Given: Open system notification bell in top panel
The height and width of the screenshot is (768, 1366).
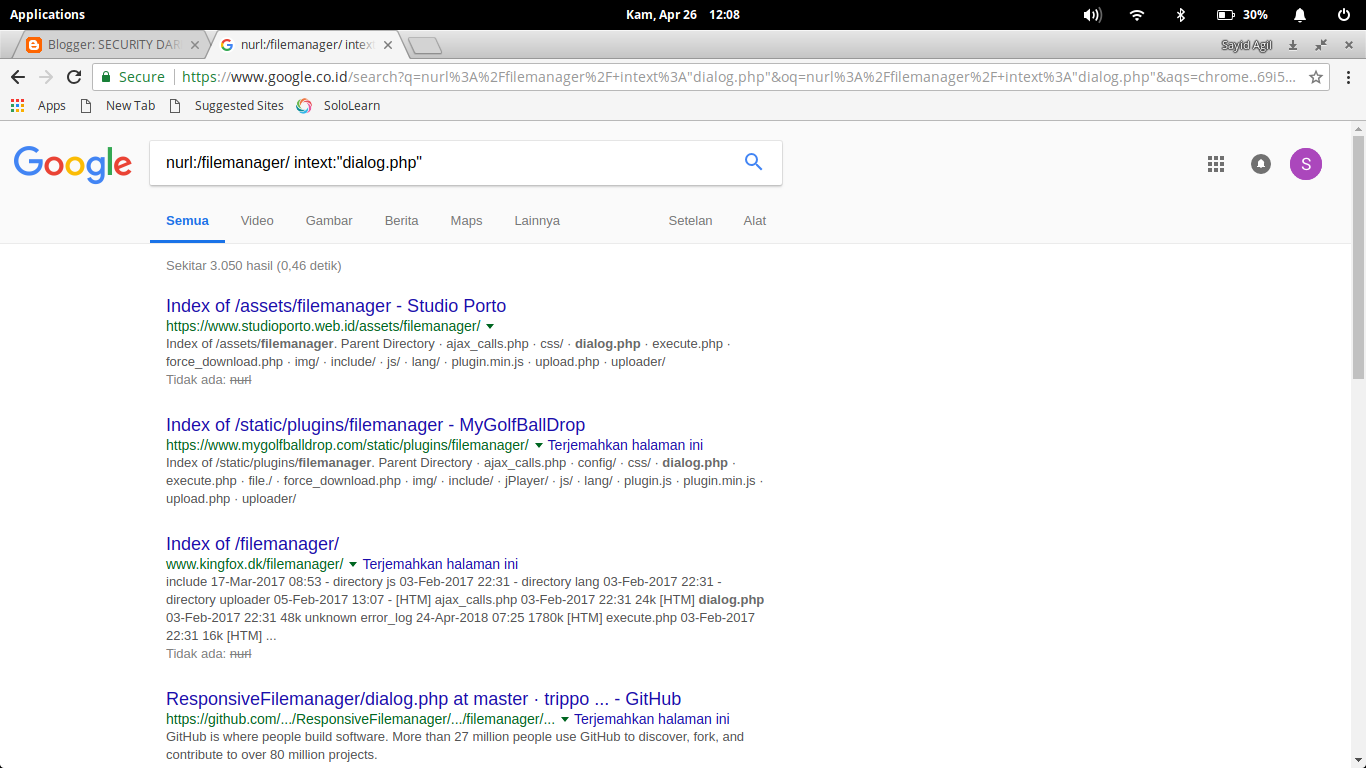Looking at the screenshot, I should coord(1300,14).
